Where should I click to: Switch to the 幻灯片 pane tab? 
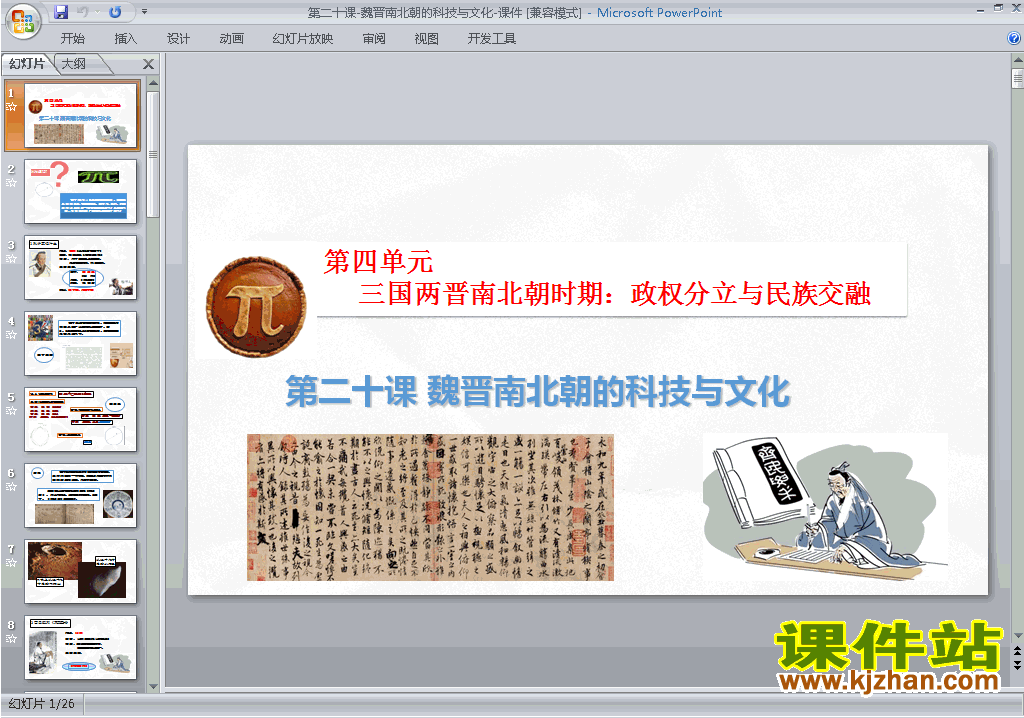coord(27,64)
